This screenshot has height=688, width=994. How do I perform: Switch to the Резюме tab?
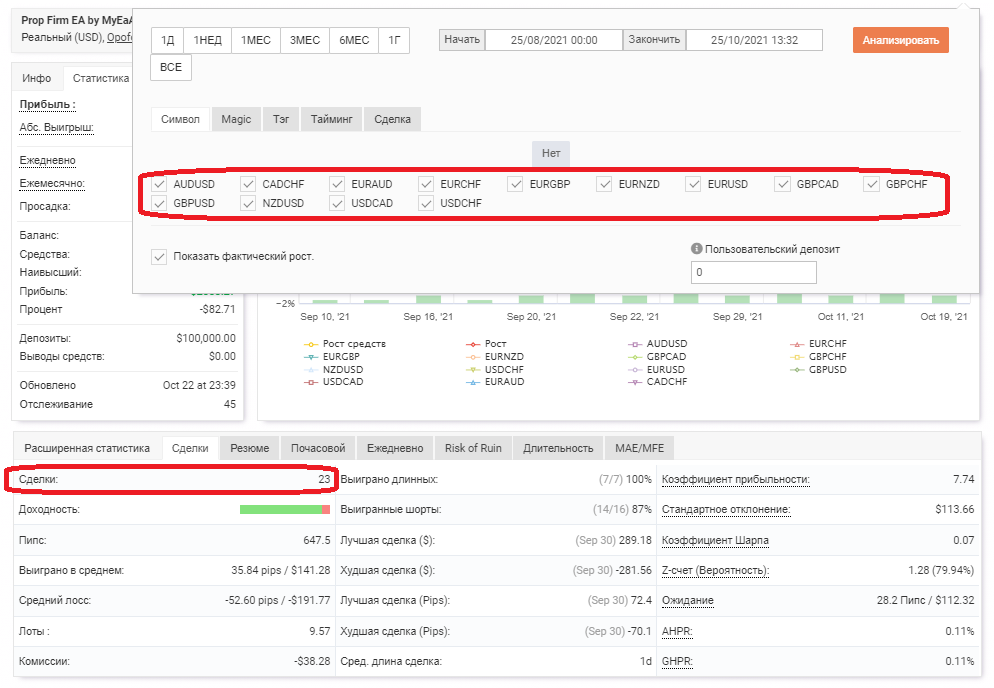(250, 448)
